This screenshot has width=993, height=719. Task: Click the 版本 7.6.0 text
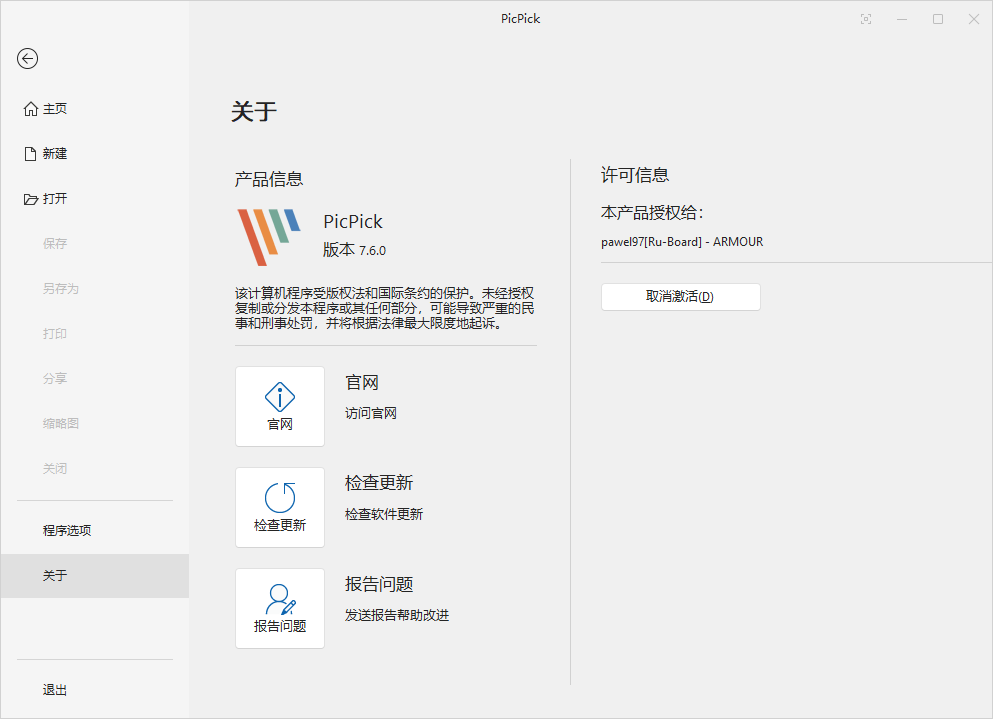click(355, 250)
